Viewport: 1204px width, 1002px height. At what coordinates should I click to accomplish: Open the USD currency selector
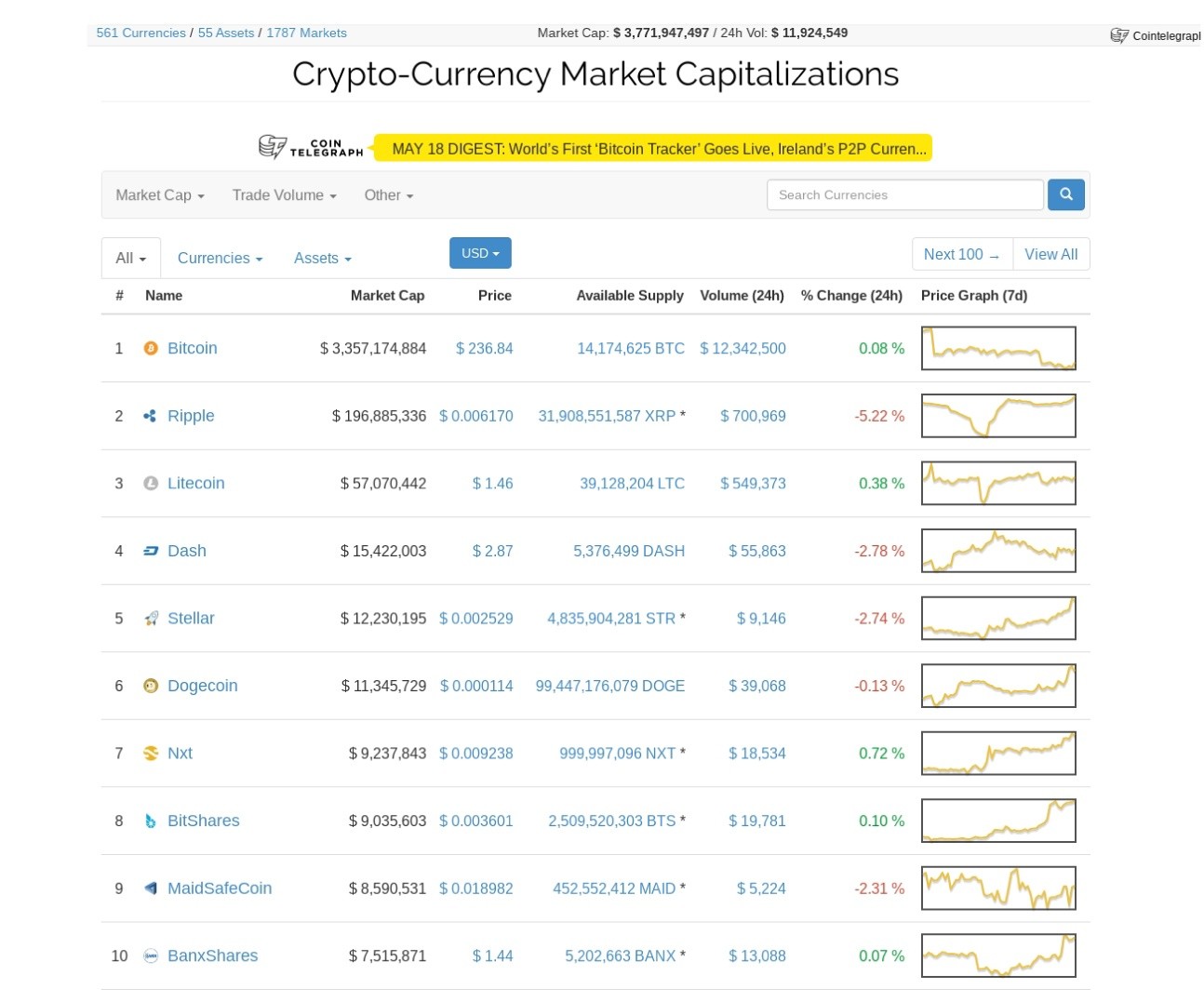pos(480,253)
